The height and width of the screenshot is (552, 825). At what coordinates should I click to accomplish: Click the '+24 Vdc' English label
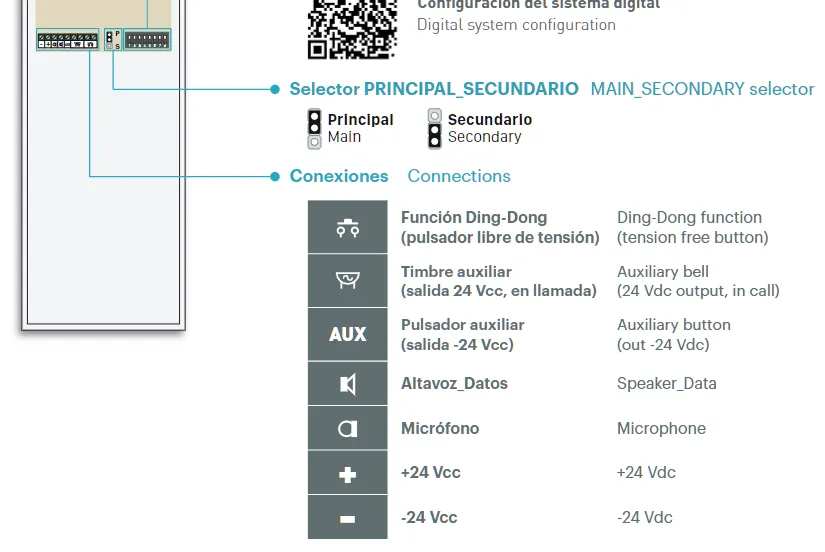pos(646,473)
